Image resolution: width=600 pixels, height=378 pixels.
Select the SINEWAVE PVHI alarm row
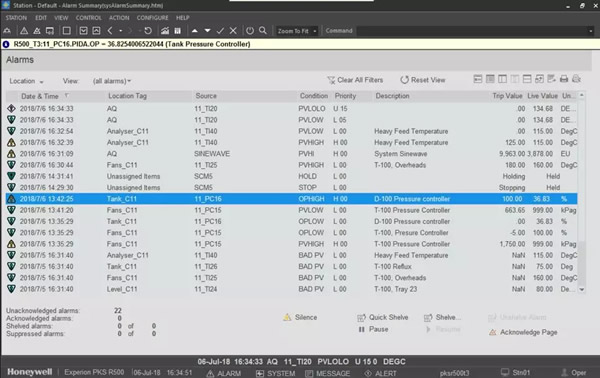[x=292, y=154]
